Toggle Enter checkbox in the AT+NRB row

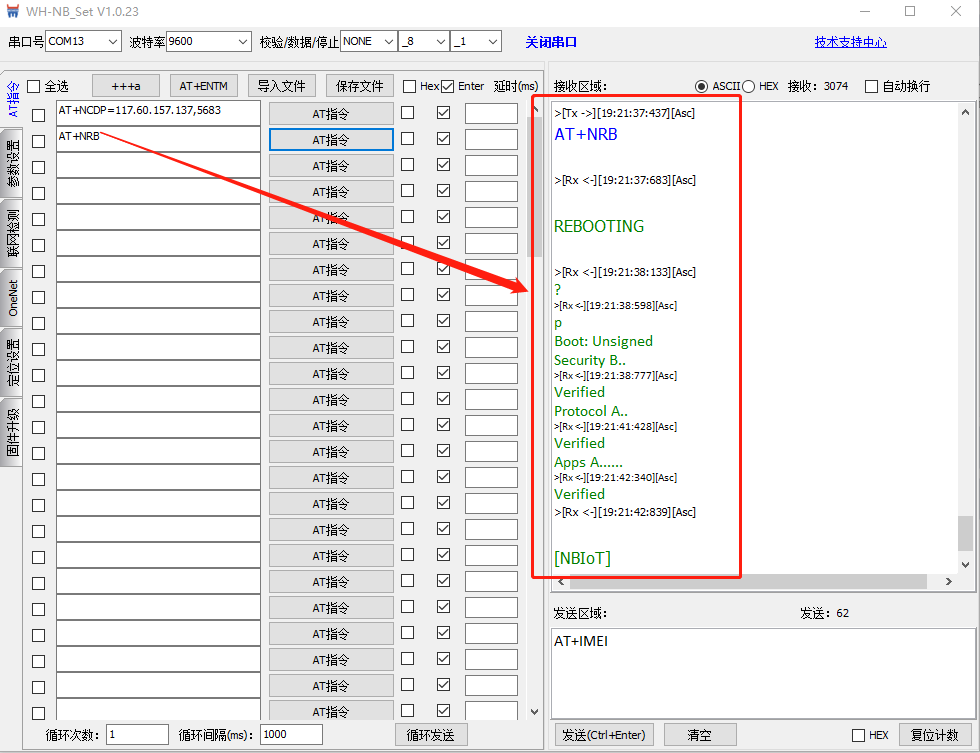pyautogui.click(x=444, y=138)
